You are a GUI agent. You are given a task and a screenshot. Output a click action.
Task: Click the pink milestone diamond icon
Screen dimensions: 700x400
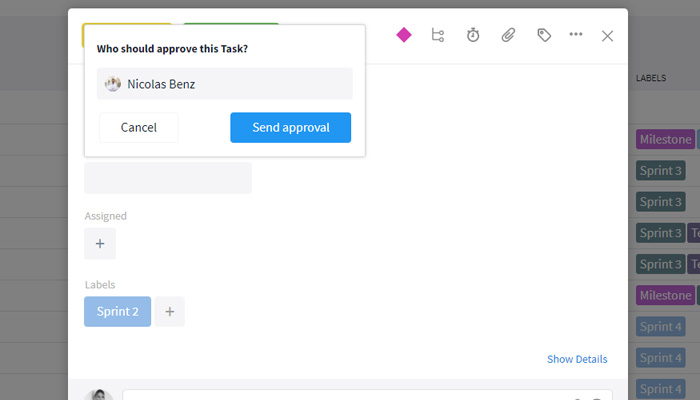coord(404,35)
